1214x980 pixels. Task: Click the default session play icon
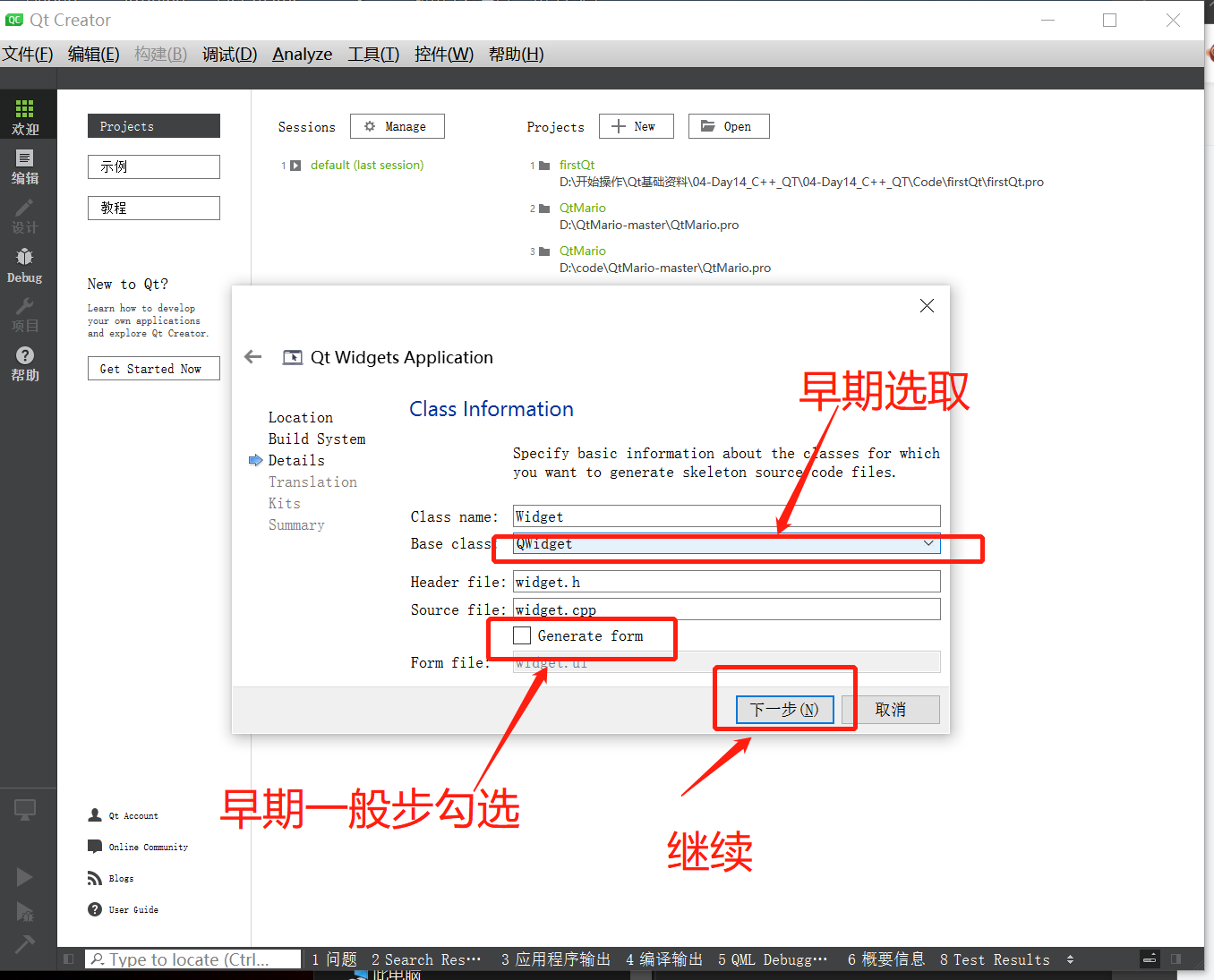click(x=295, y=166)
